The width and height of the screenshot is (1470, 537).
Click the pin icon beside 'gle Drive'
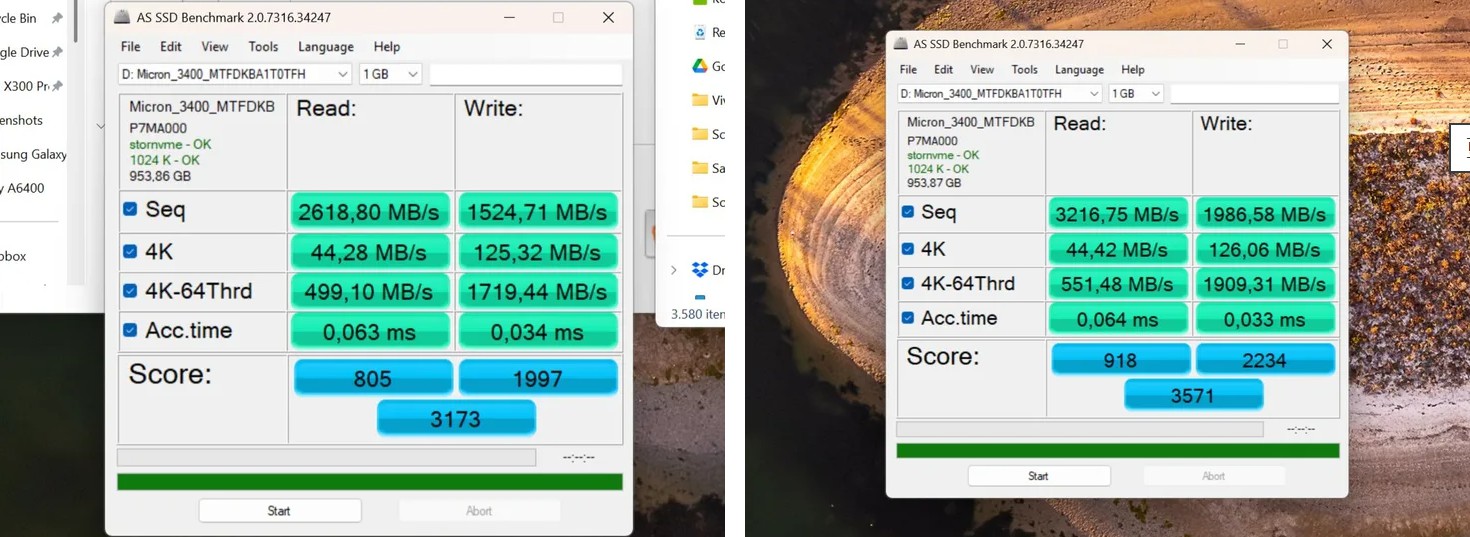[x=57, y=53]
